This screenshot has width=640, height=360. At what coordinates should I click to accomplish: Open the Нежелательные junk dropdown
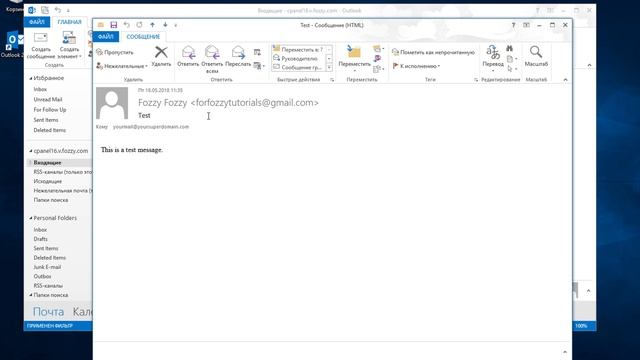(x=122, y=66)
